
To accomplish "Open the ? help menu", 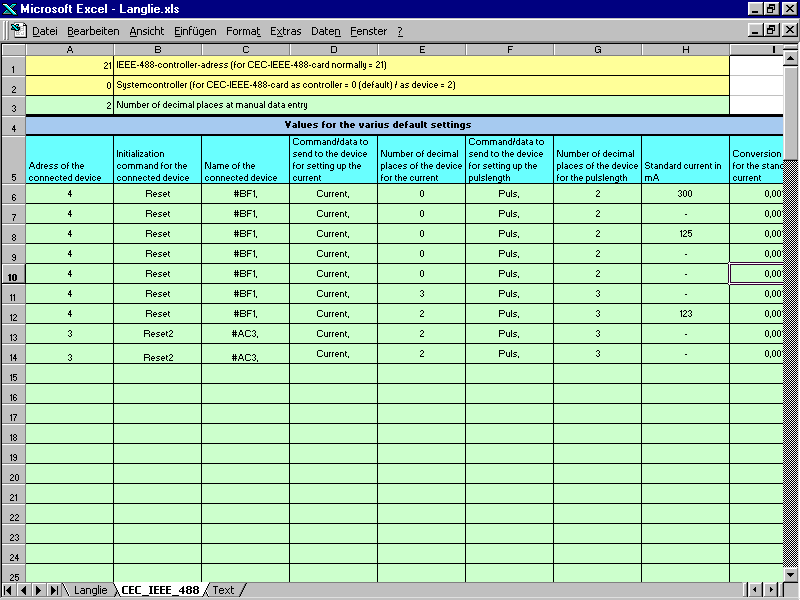I will click(400, 31).
